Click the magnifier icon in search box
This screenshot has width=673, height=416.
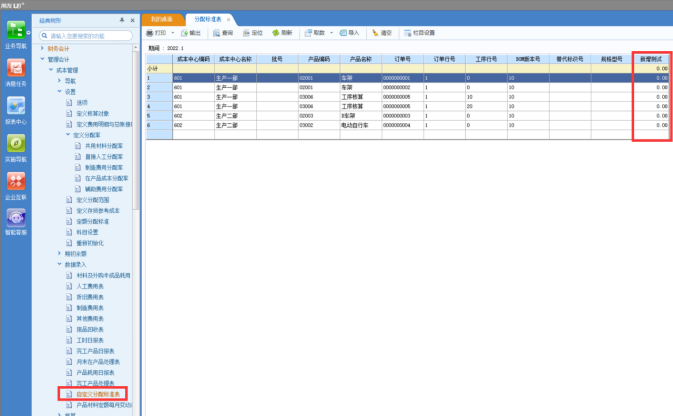44,36
